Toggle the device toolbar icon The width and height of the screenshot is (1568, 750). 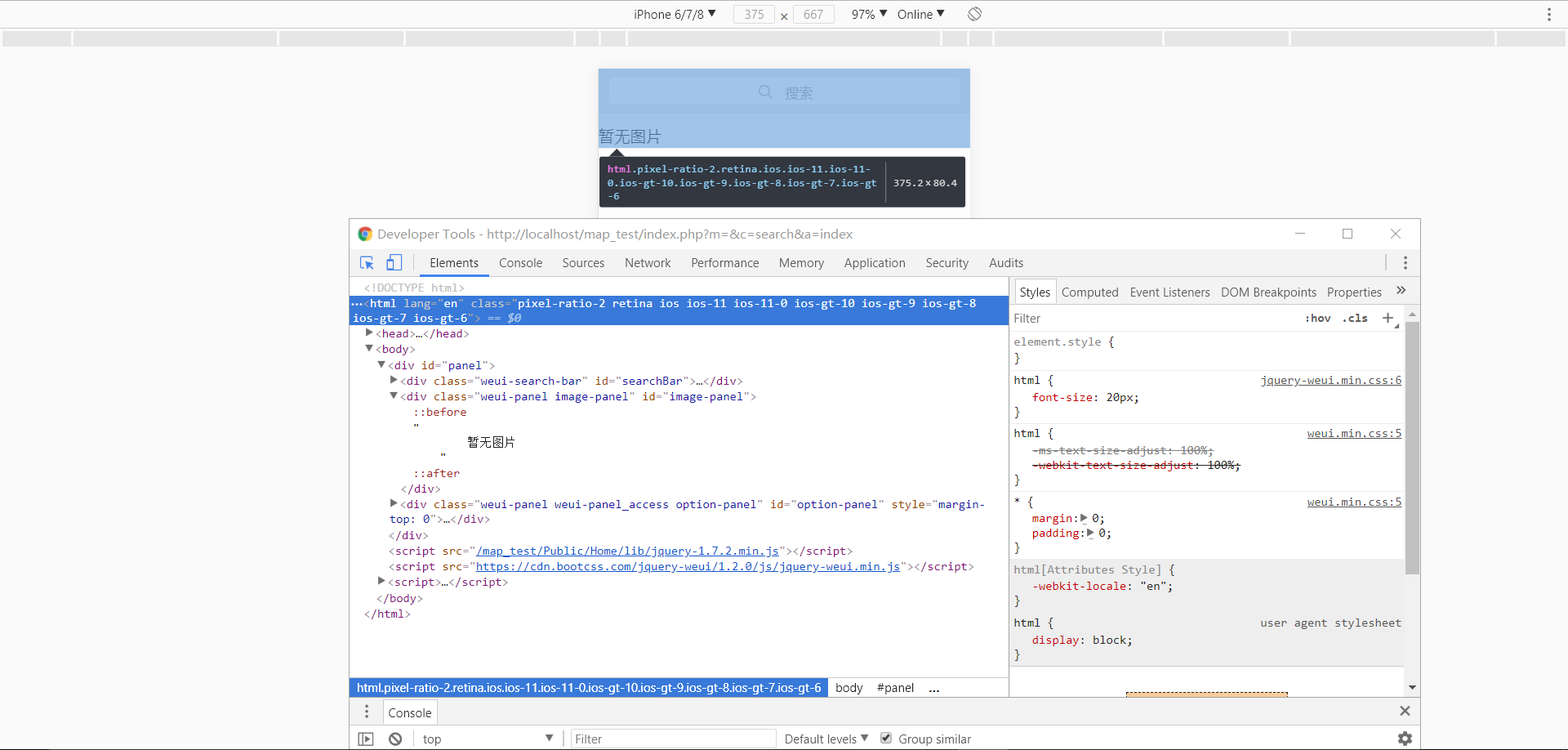coord(394,262)
